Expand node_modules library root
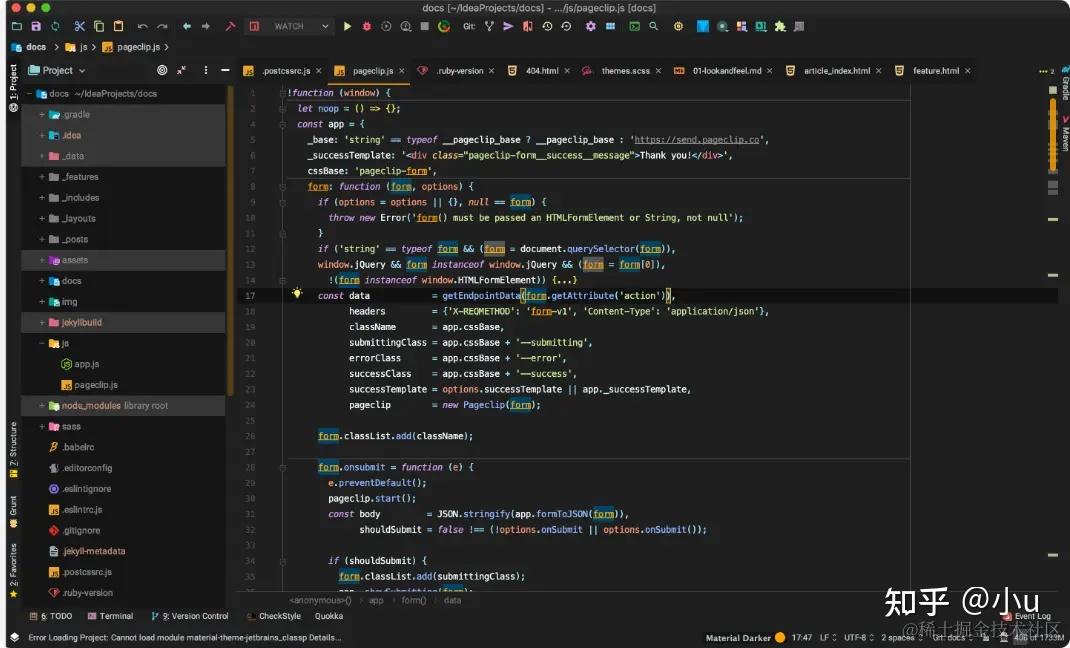Viewport: 1070px width, 648px height. click(42, 406)
